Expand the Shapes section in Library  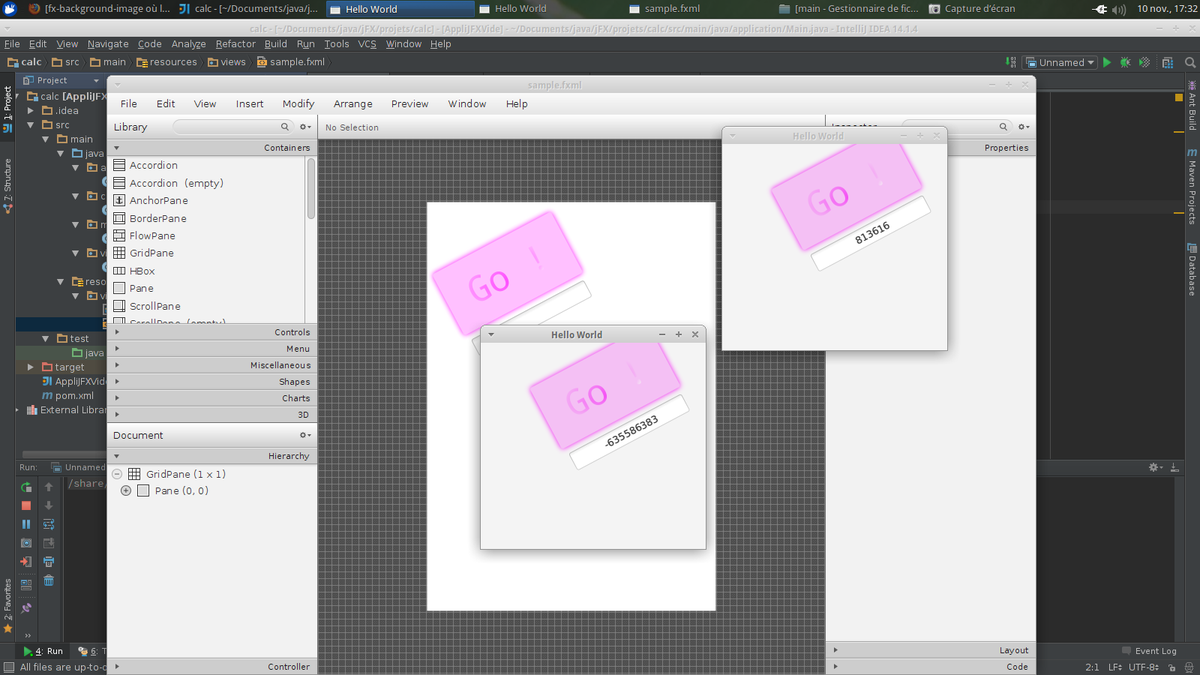coord(212,382)
